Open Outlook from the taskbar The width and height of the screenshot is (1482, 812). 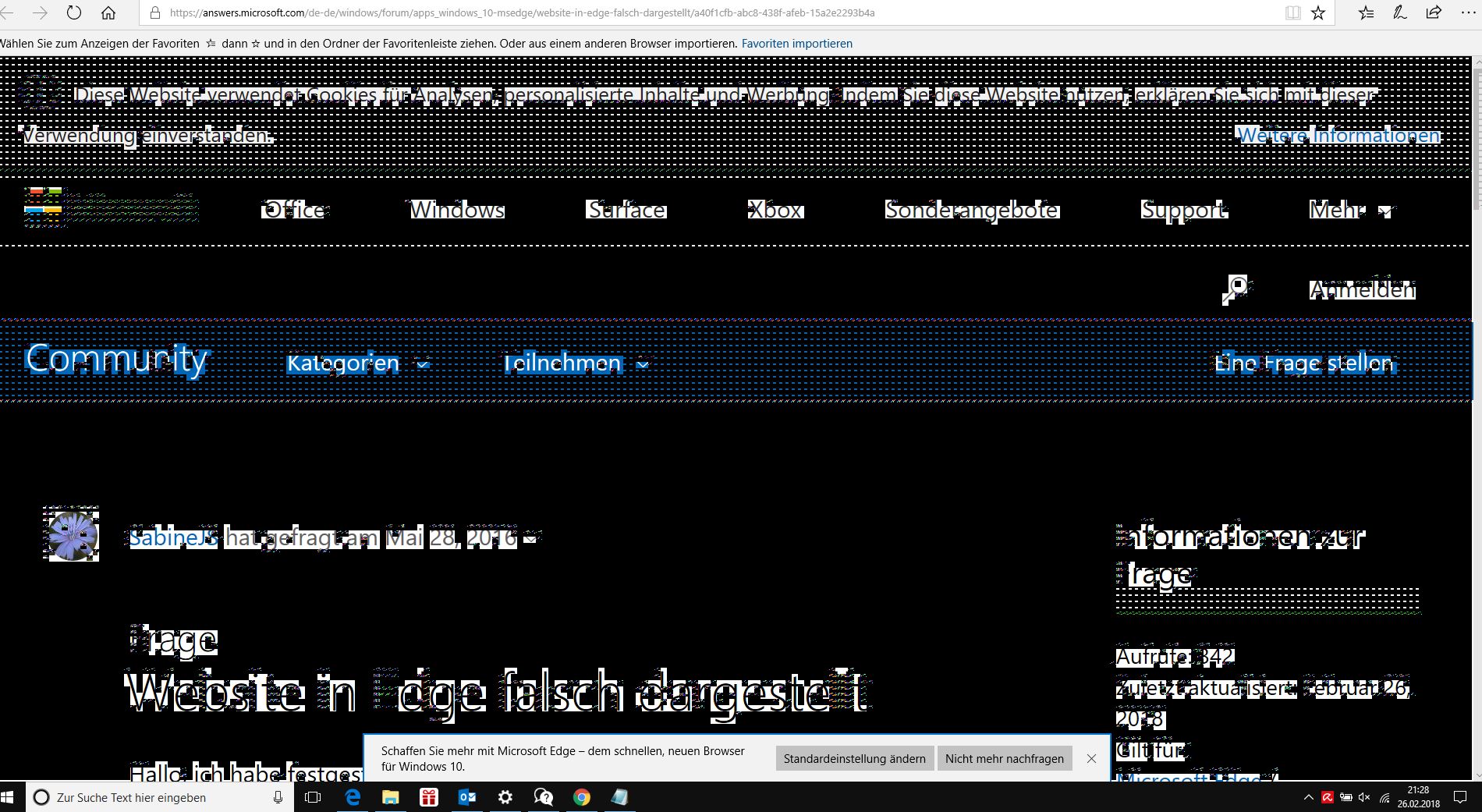pos(466,797)
